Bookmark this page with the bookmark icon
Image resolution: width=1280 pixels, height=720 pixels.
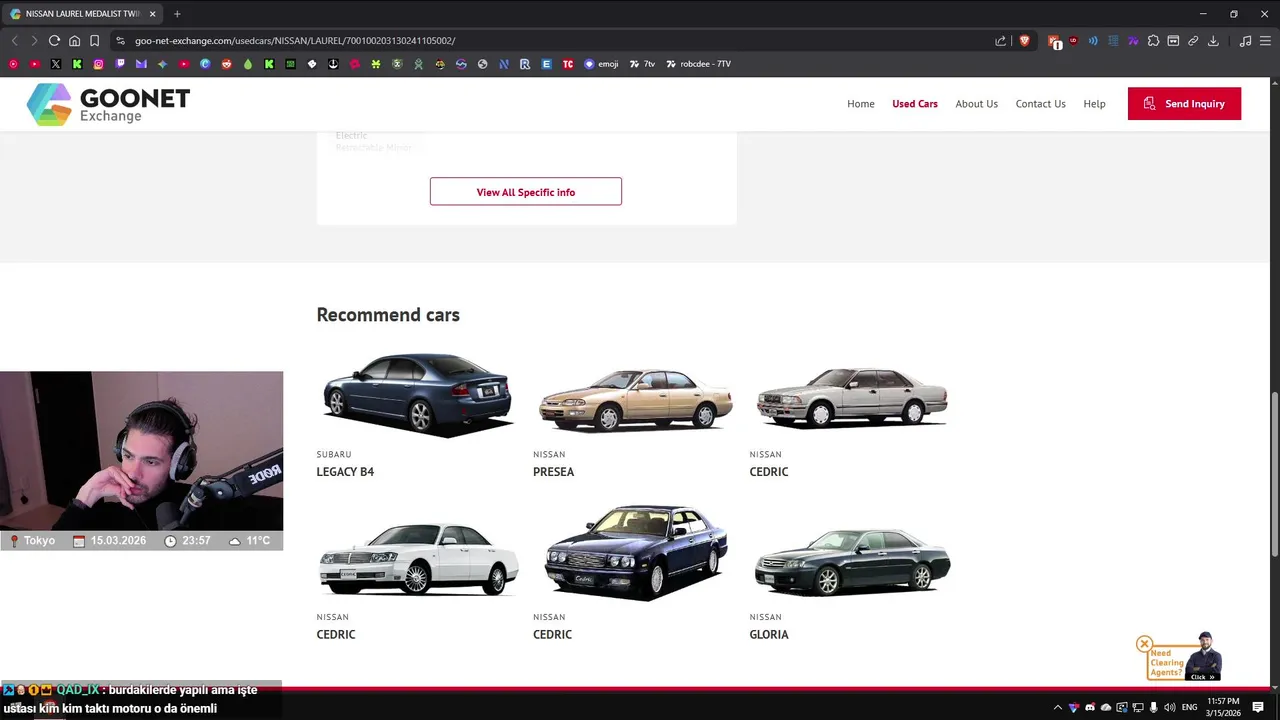94,41
